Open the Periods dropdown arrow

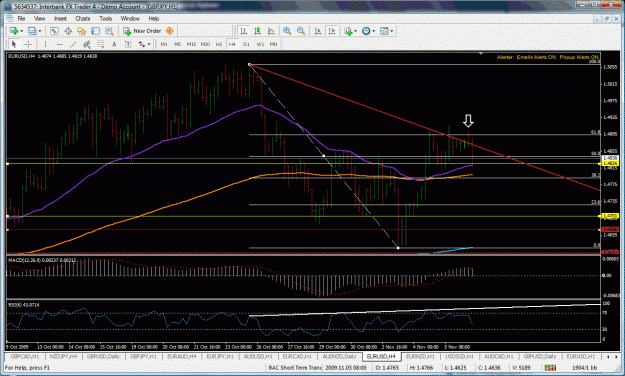coord(373,31)
